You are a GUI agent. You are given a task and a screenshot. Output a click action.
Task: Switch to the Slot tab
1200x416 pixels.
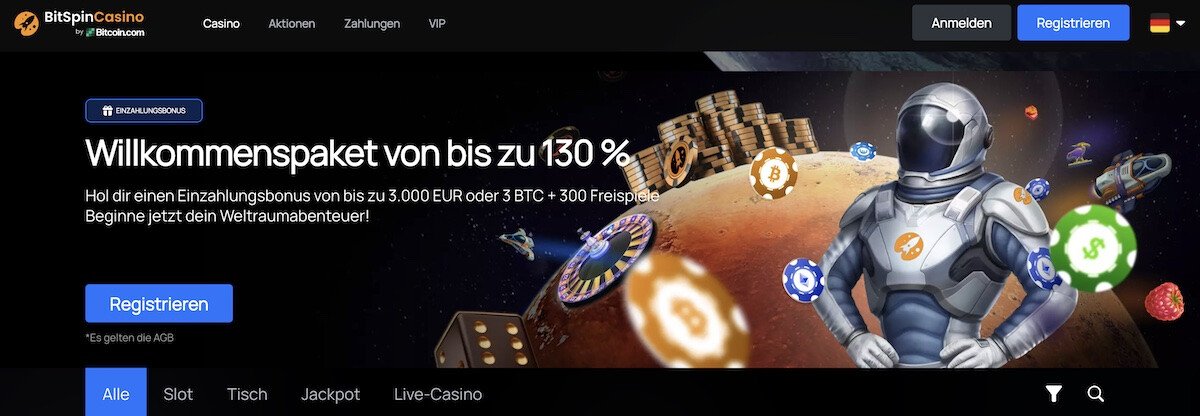pyautogui.click(x=178, y=394)
